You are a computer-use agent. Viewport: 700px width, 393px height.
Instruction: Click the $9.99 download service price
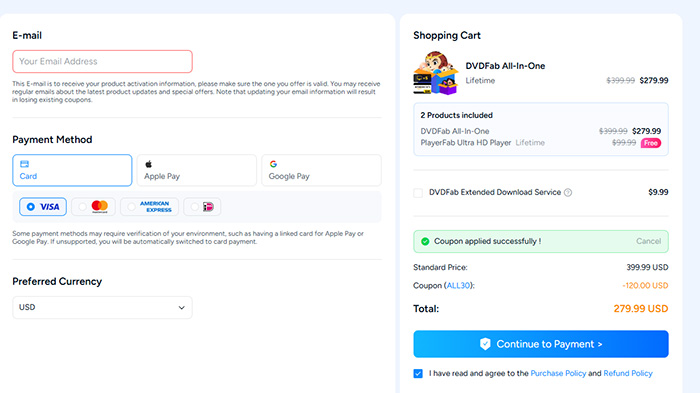click(658, 192)
